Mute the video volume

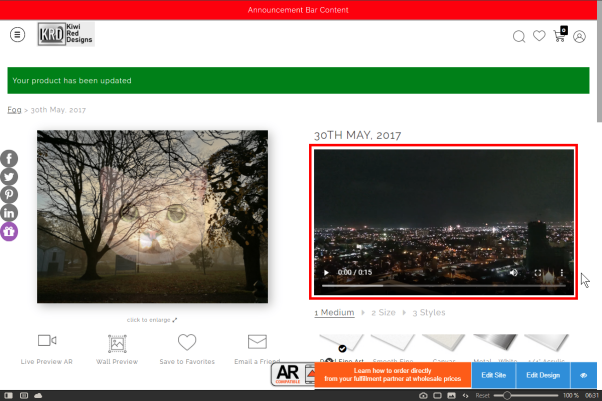pos(513,272)
